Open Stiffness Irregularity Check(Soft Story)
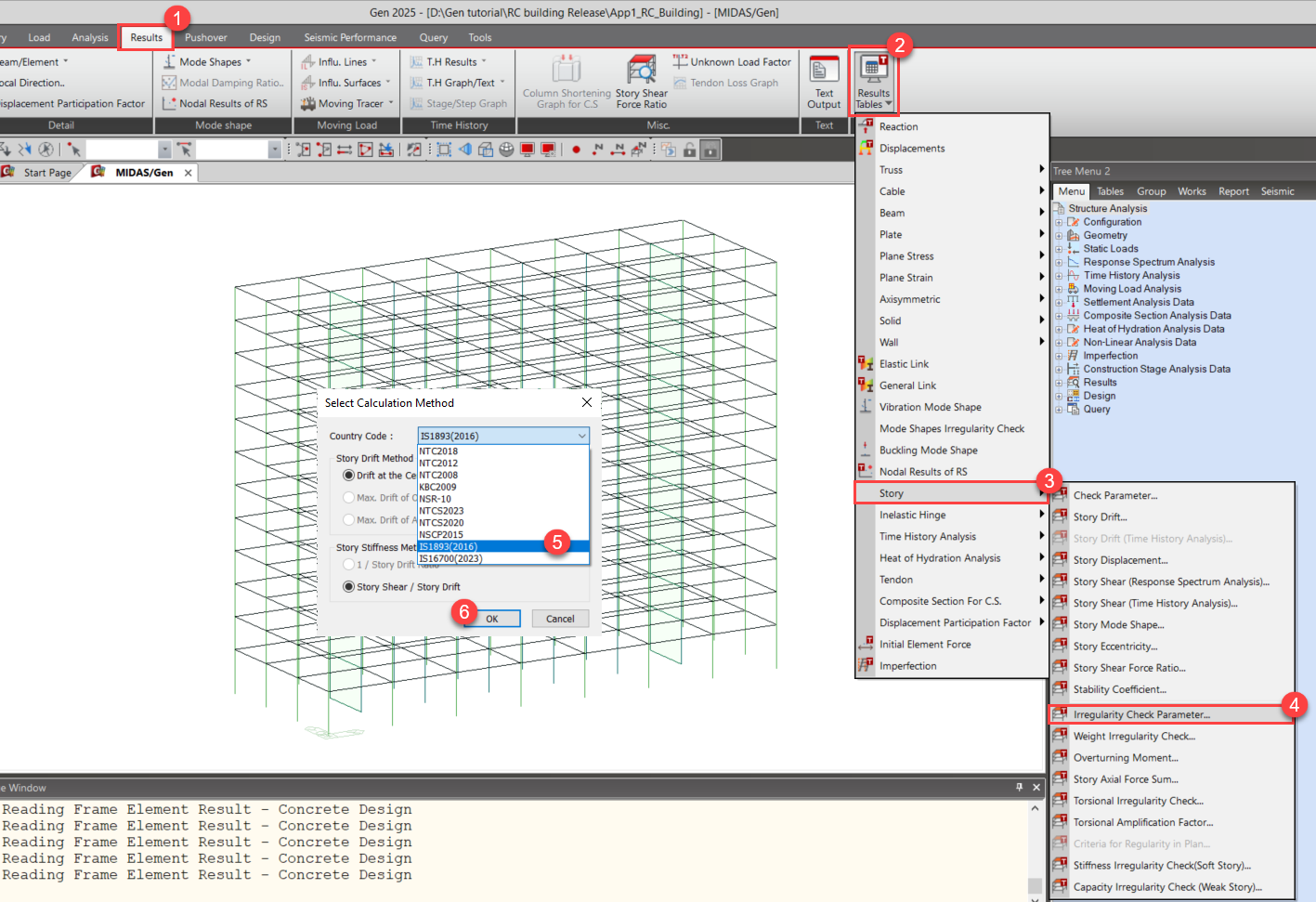This screenshot has width=1316, height=902. coord(1162,865)
